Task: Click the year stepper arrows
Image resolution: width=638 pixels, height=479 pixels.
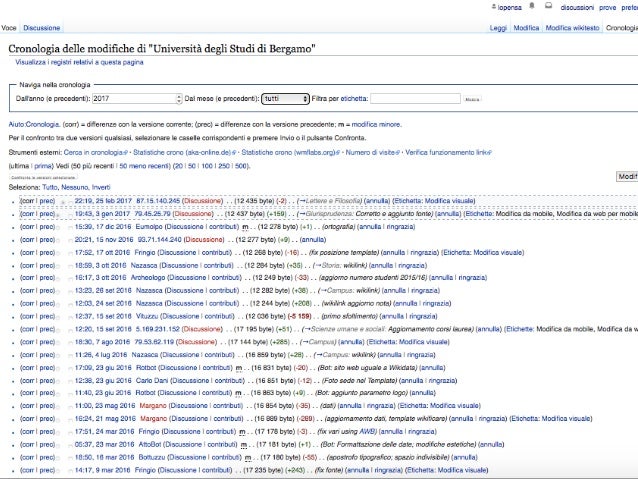Action: [x=179, y=98]
